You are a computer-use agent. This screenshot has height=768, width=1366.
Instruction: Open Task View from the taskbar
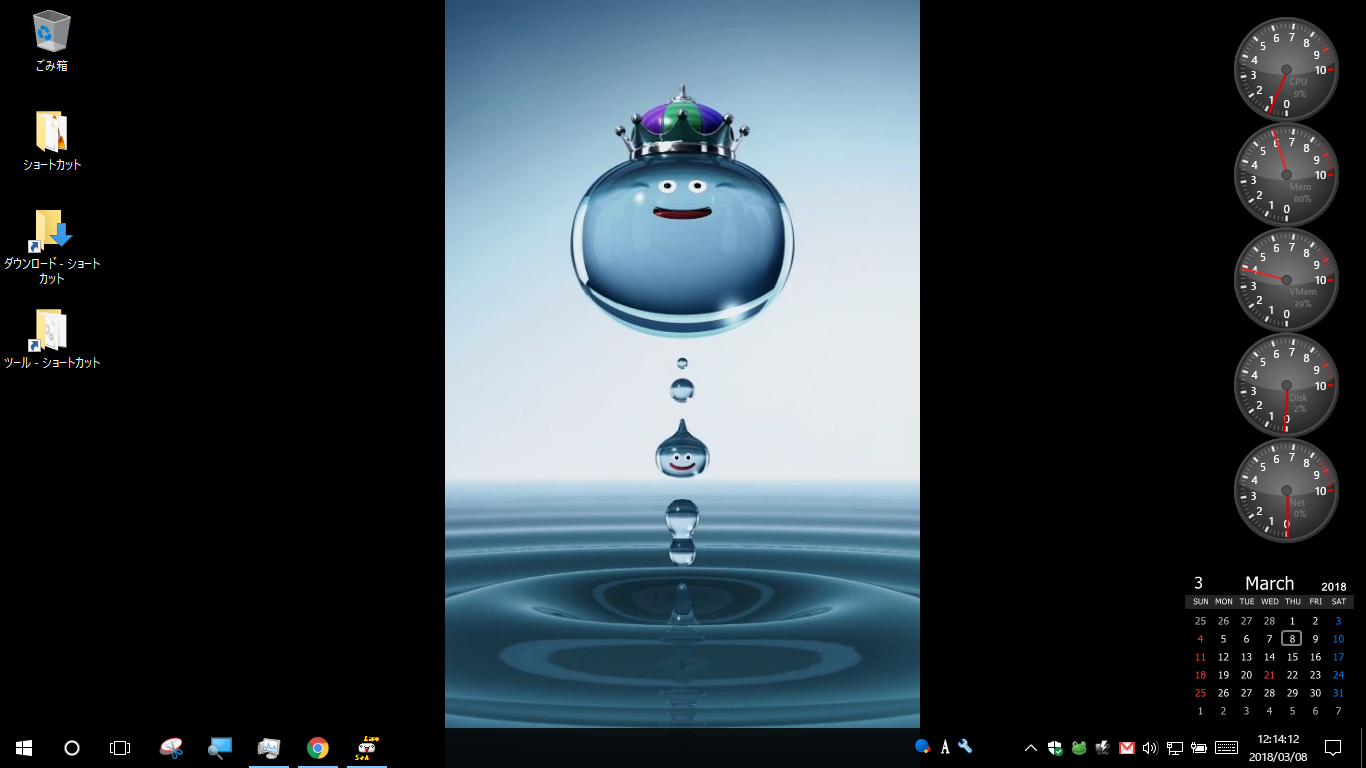[120, 747]
